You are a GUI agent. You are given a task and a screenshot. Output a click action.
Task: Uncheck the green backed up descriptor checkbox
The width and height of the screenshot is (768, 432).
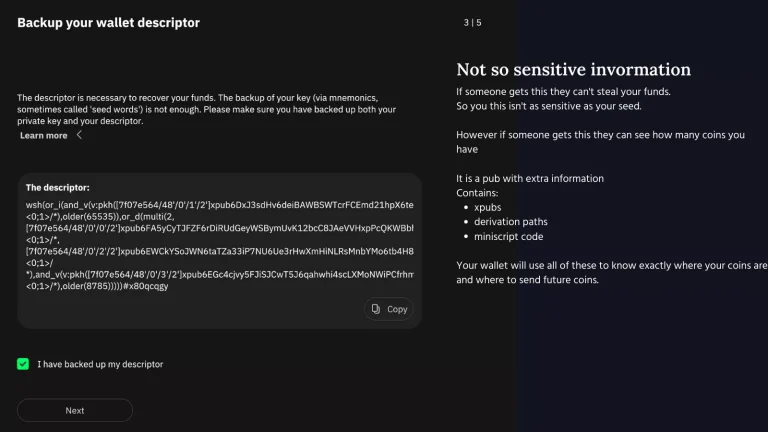coord(23,364)
